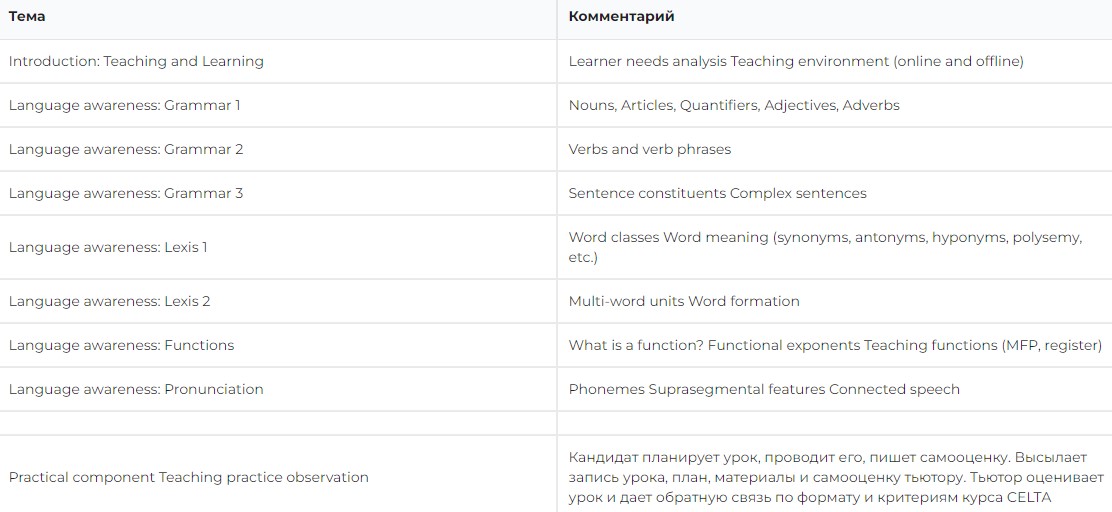The height and width of the screenshot is (512, 1112).
Task: Click "Language awareness: Grammar 3" topic
Action: coord(126,193)
